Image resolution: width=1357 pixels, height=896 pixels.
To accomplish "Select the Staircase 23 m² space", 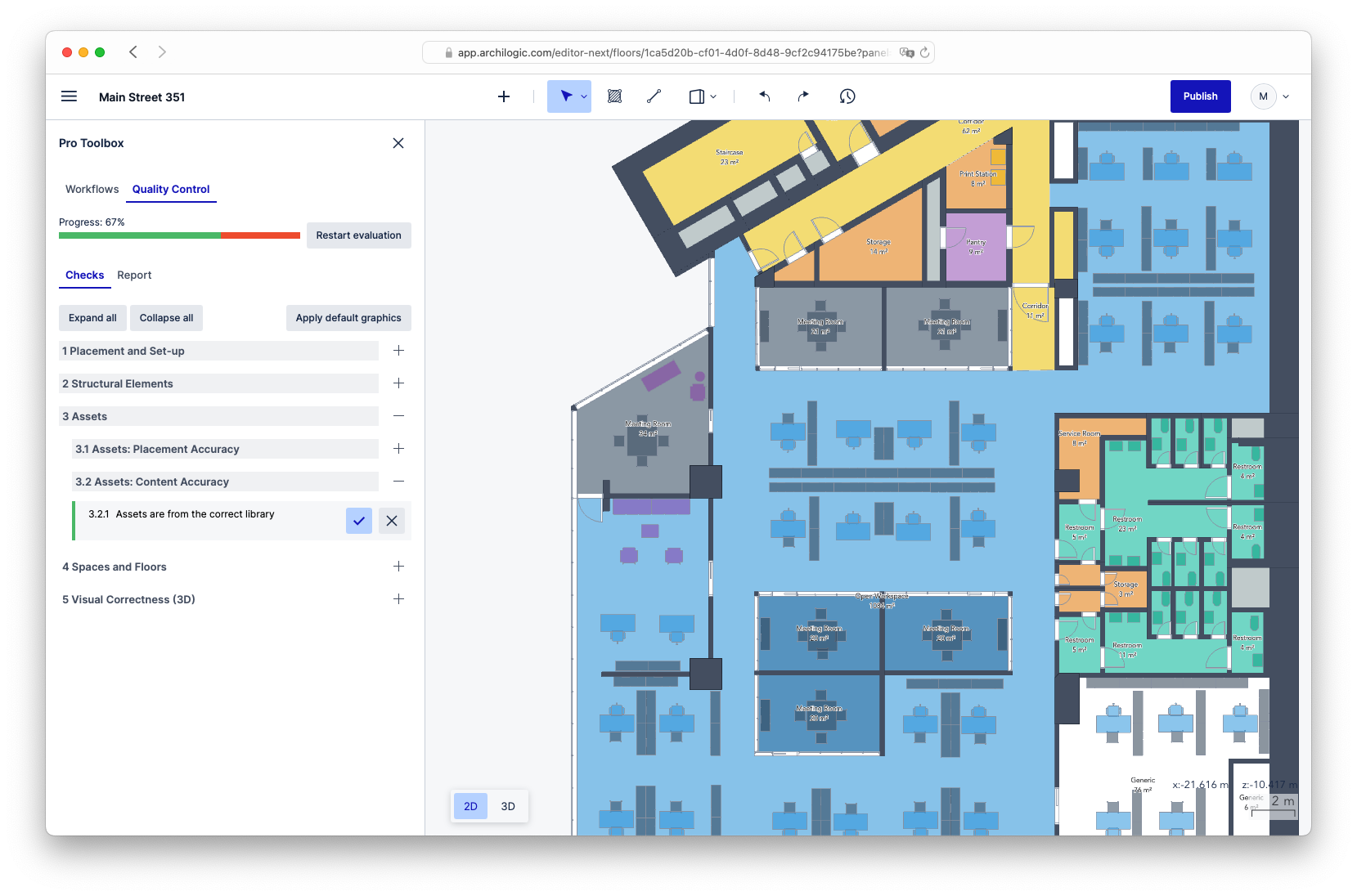I will (729, 157).
